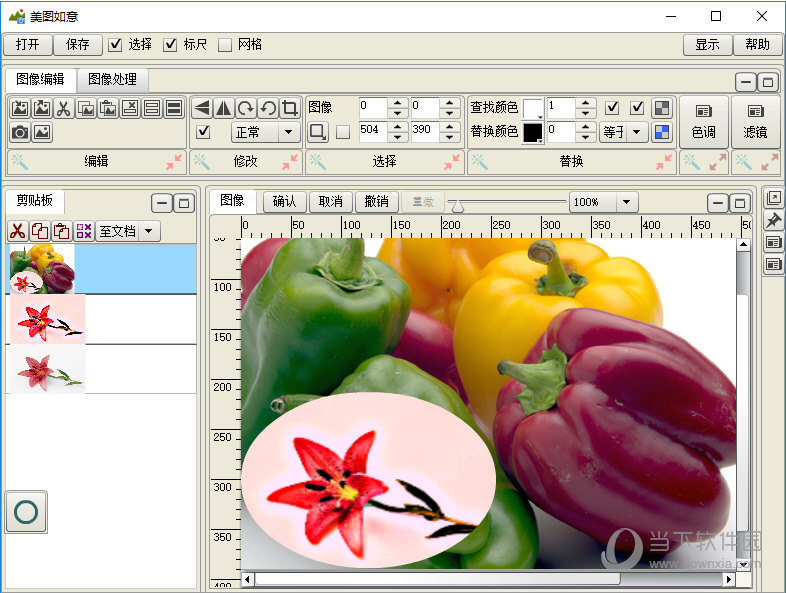Open the 至文档 dropdown arrow

coord(149,231)
